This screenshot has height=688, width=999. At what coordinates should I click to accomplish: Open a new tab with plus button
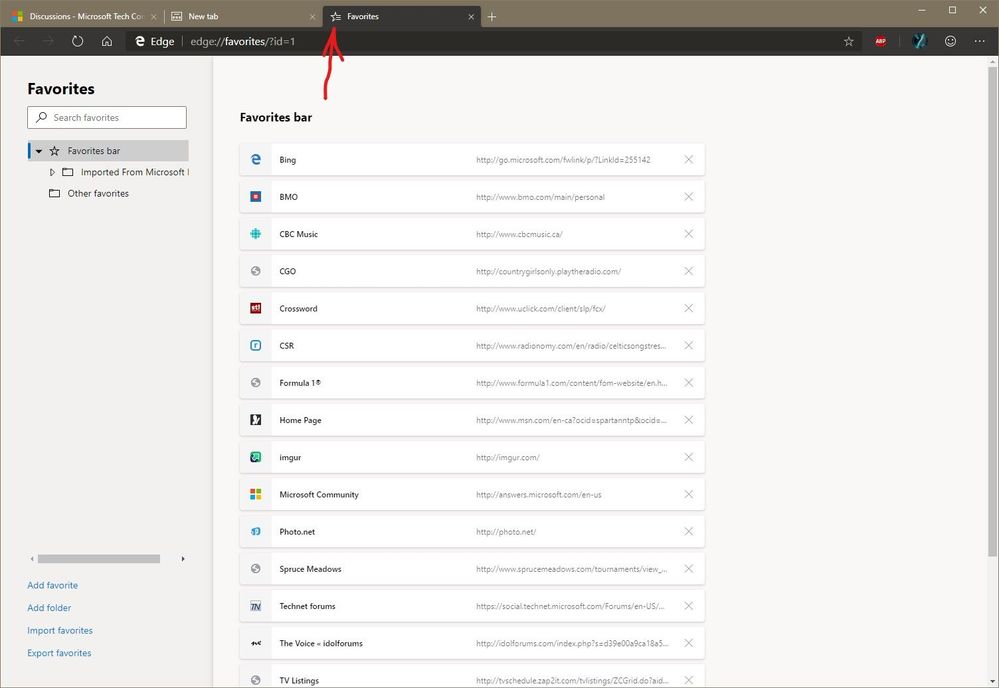tap(492, 17)
